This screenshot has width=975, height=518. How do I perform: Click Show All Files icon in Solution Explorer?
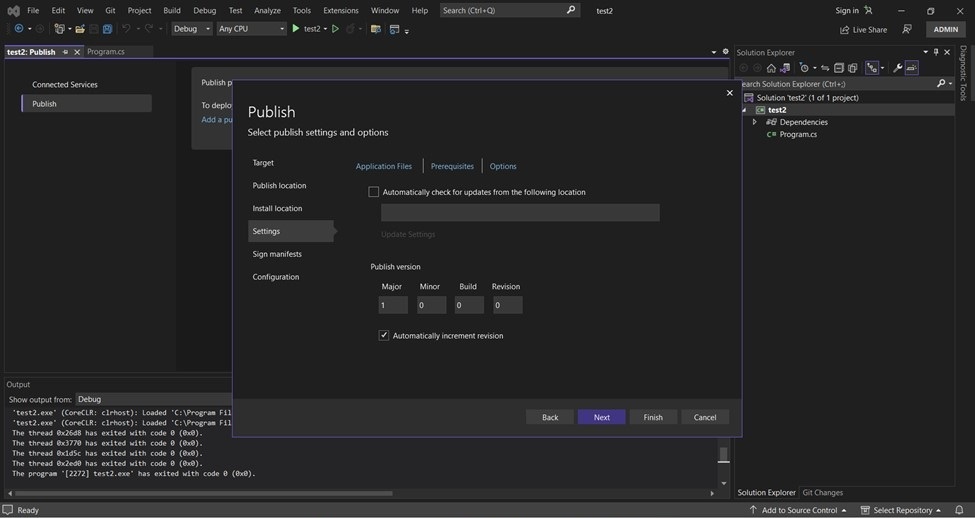click(853, 68)
